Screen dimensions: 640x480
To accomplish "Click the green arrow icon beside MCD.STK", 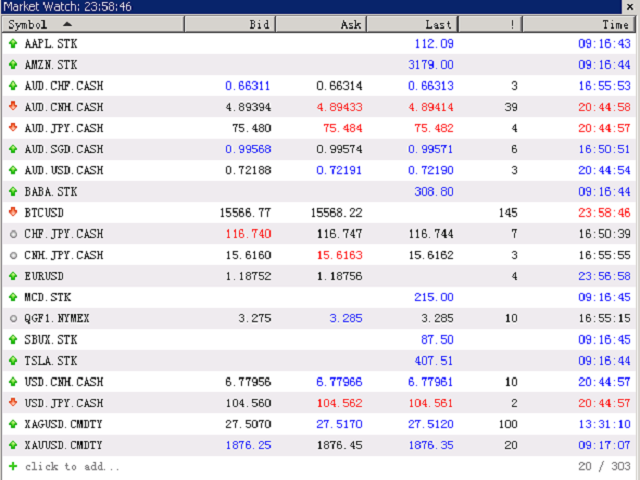I will (13, 297).
